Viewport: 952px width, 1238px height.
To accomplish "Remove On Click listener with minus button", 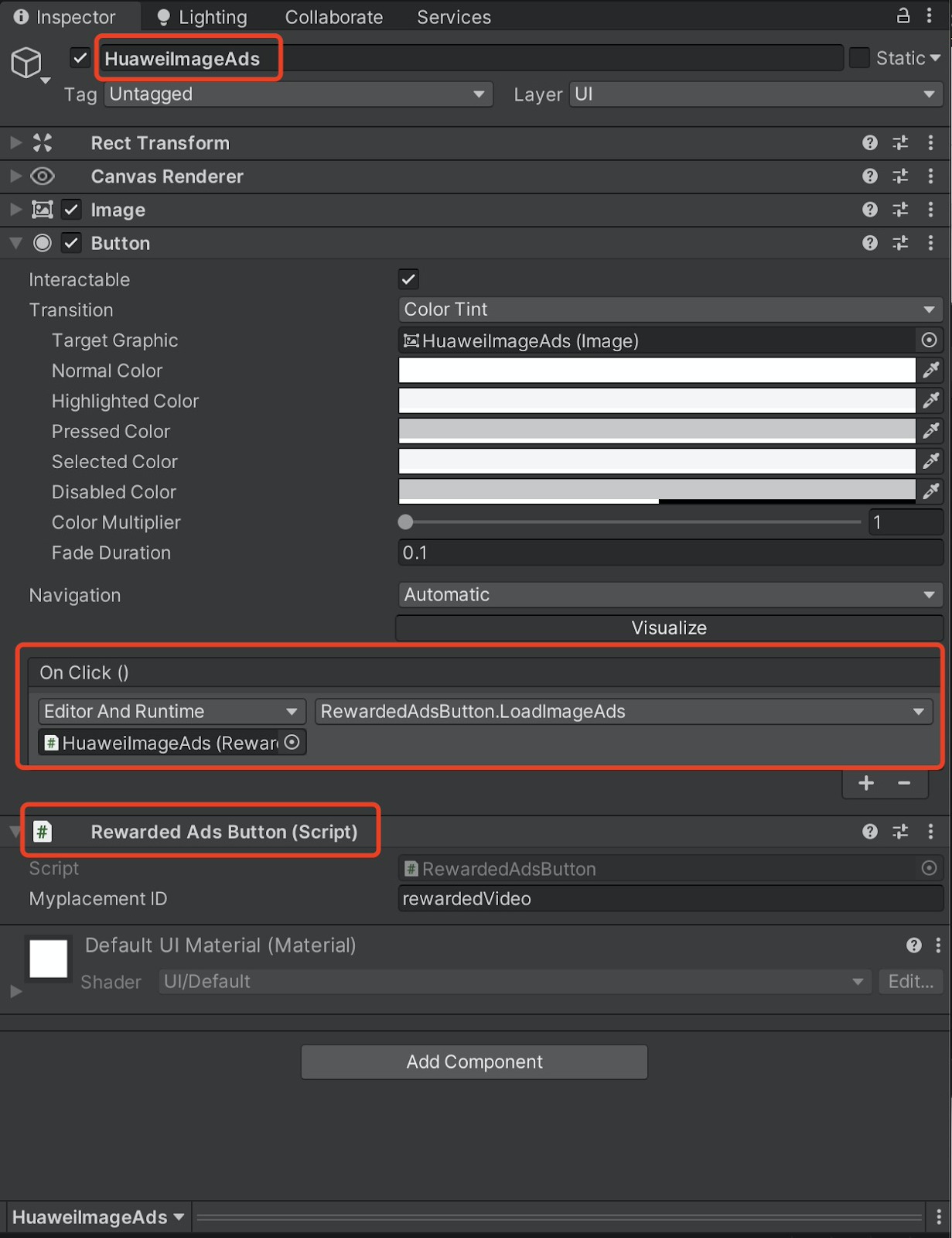I will pos(904,783).
